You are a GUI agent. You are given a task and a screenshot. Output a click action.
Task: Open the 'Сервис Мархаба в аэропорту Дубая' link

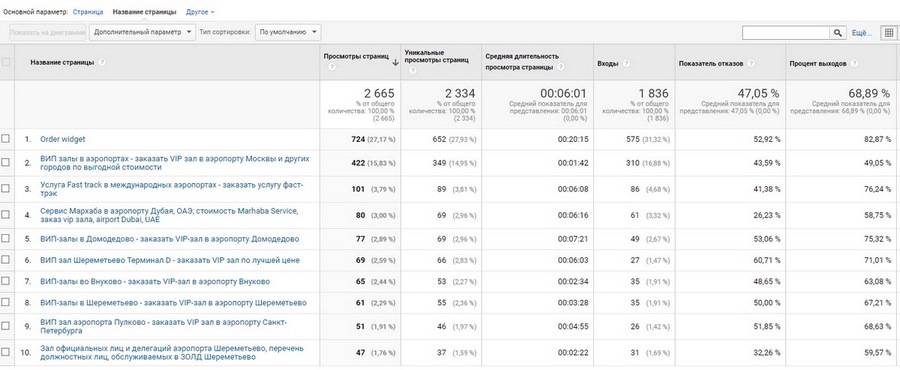point(169,215)
